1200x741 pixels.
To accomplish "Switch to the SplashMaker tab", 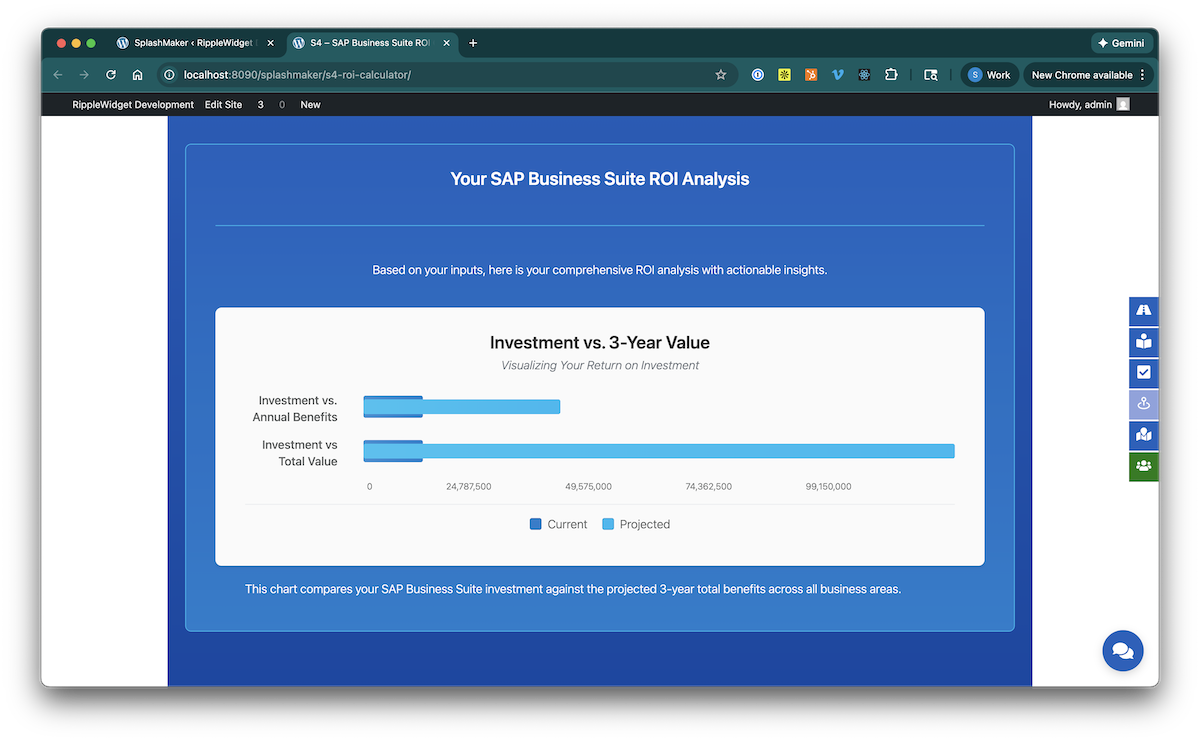I will coord(194,43).
